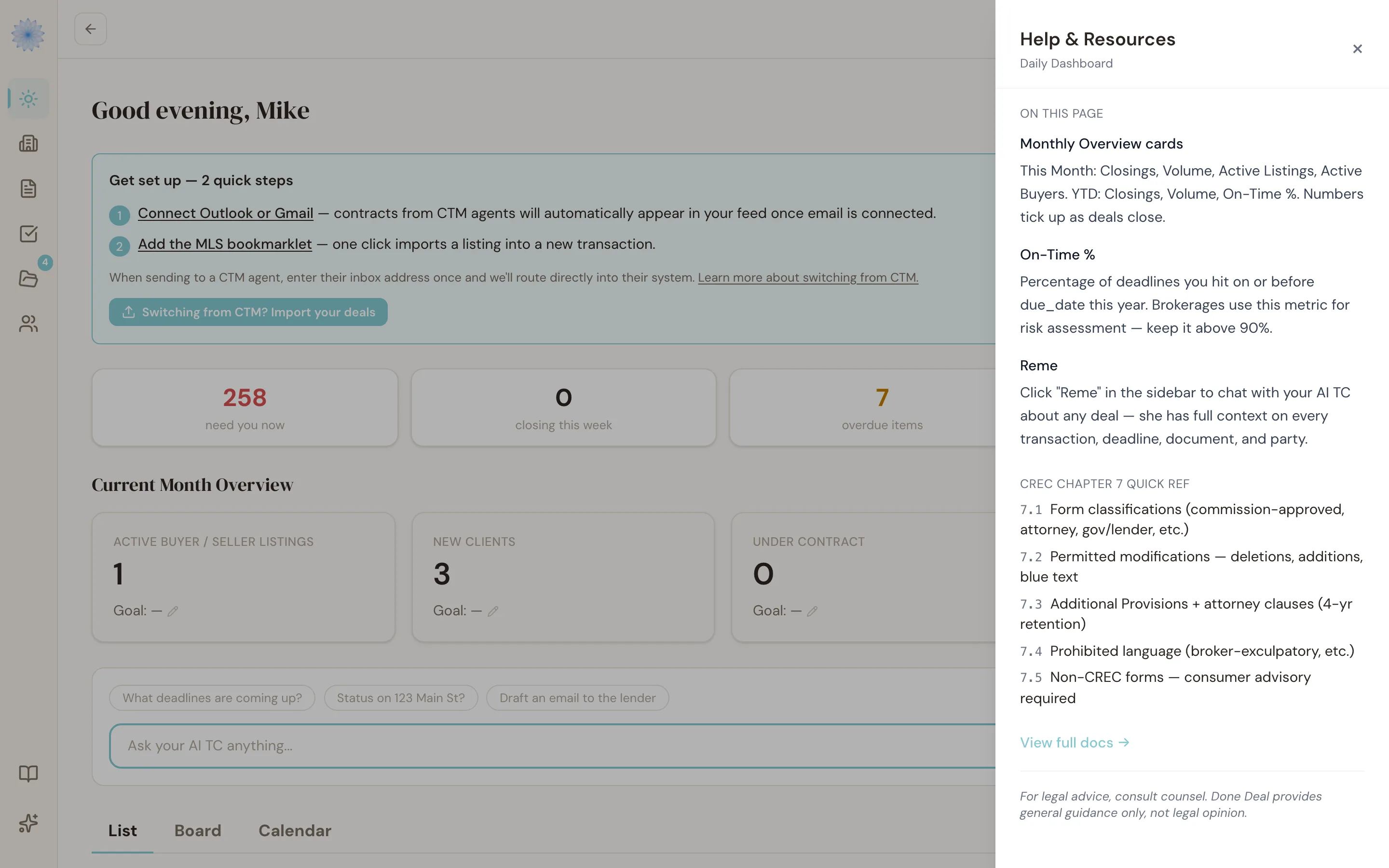Open the Under Contract card
The height and width of the screenshot is (868, 1389).
[x=863, y=577]
